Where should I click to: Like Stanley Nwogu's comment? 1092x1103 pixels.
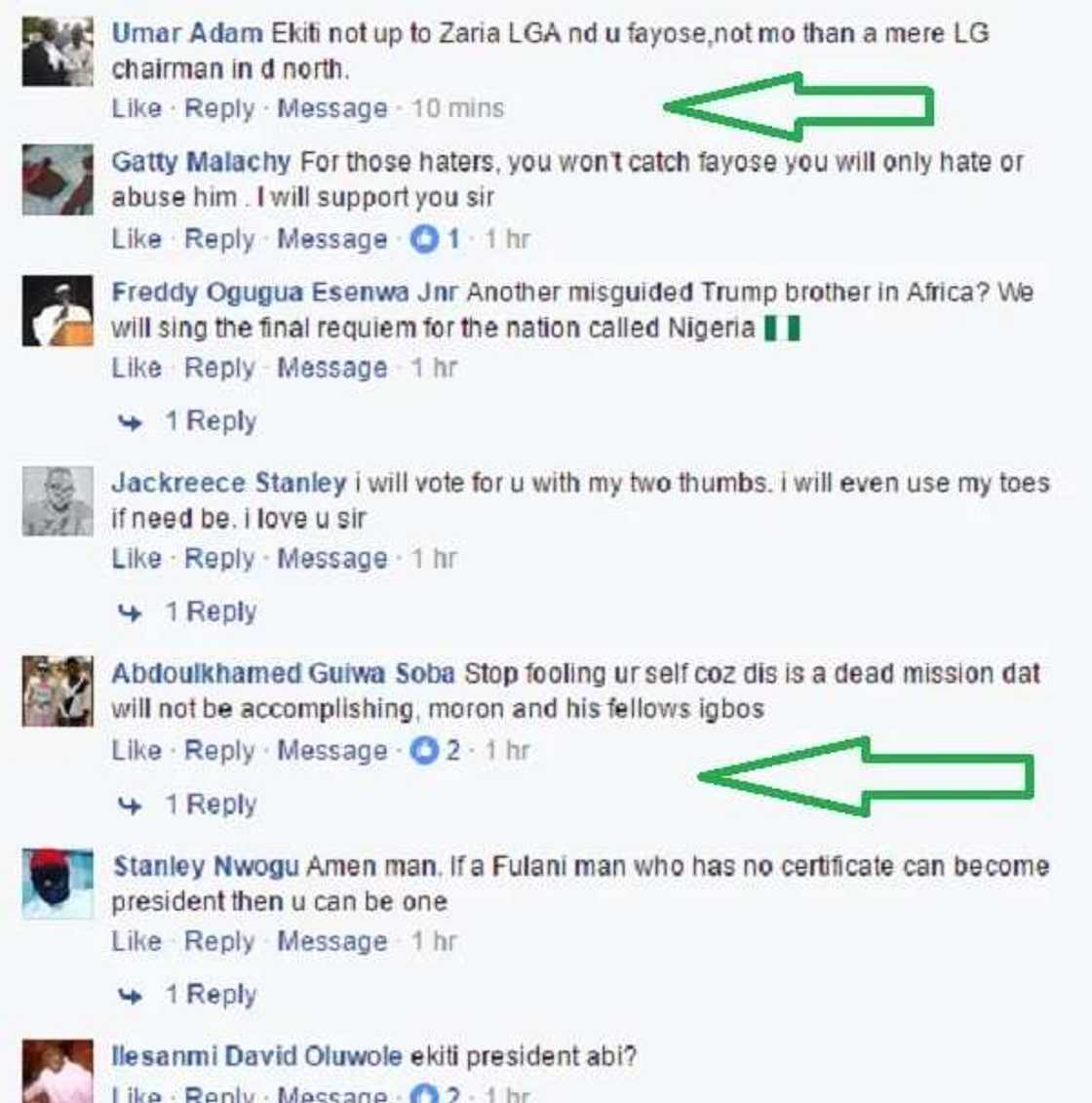(x=136, y=941)
